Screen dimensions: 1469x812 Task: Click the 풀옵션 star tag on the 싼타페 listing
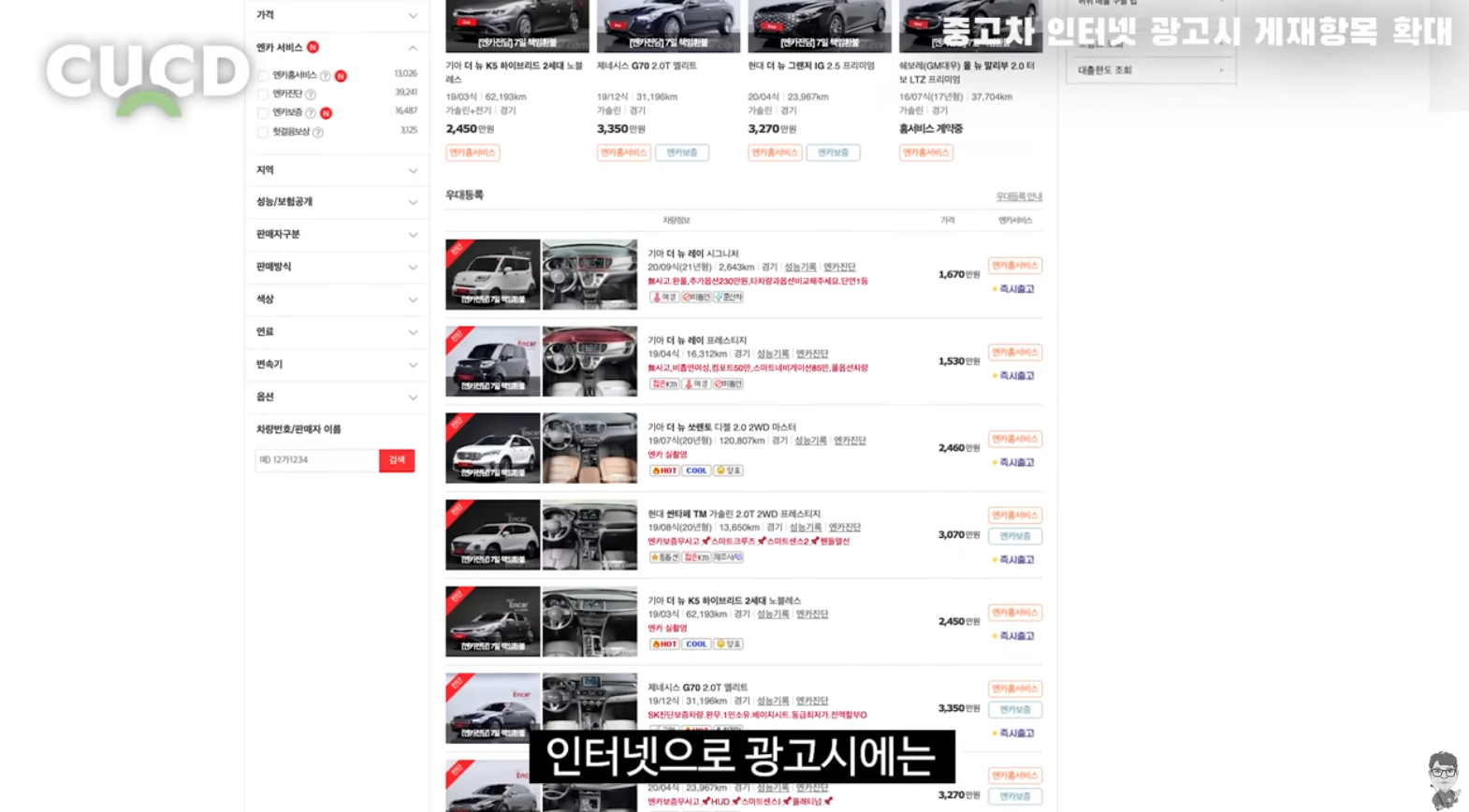664,558
